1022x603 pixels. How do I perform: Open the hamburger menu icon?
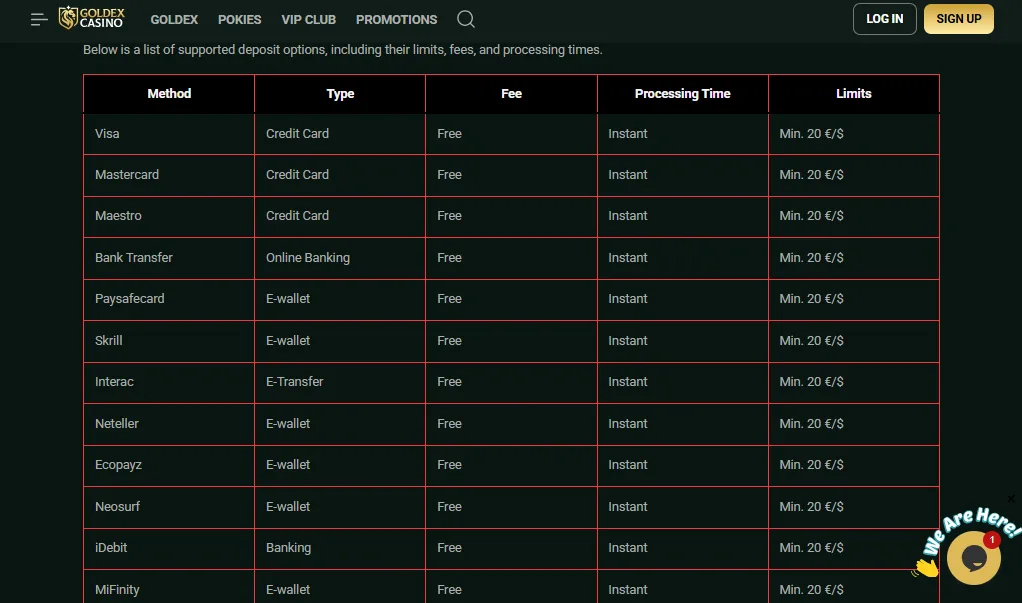39,20
